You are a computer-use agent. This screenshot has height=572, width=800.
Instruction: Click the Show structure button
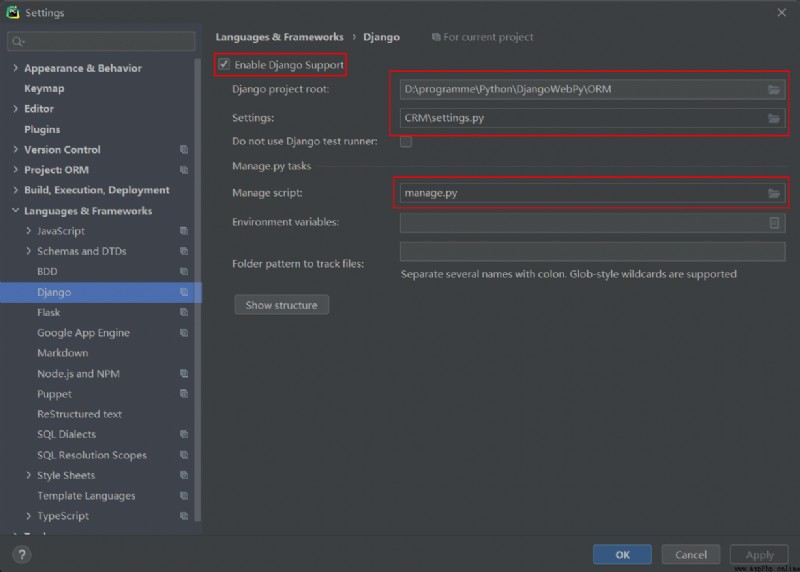[x=282, y=305]
